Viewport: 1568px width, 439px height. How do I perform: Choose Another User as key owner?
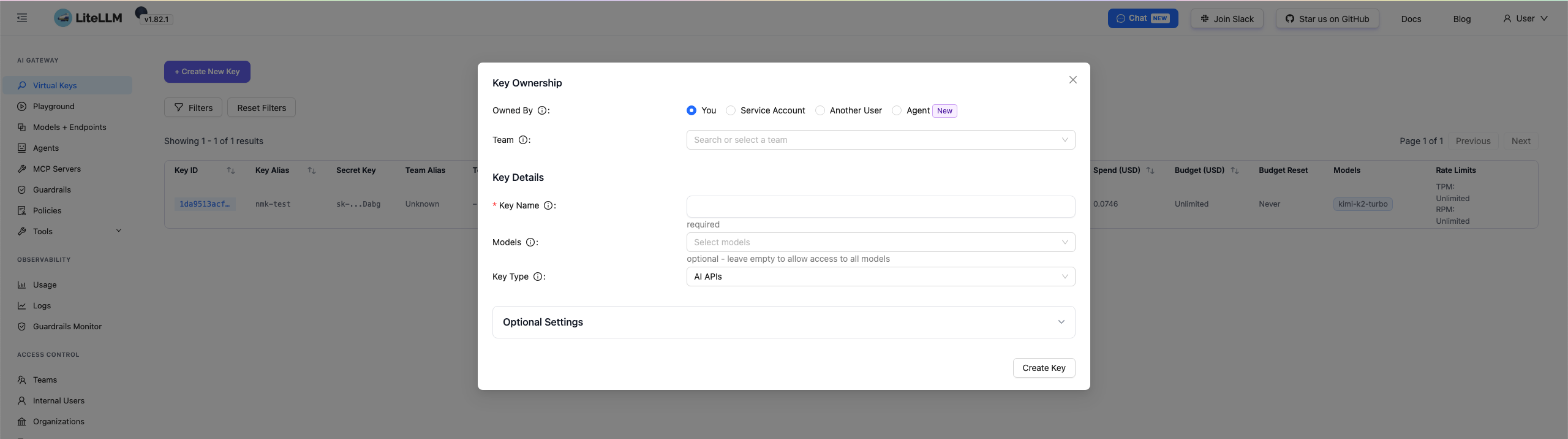point(820,110)
